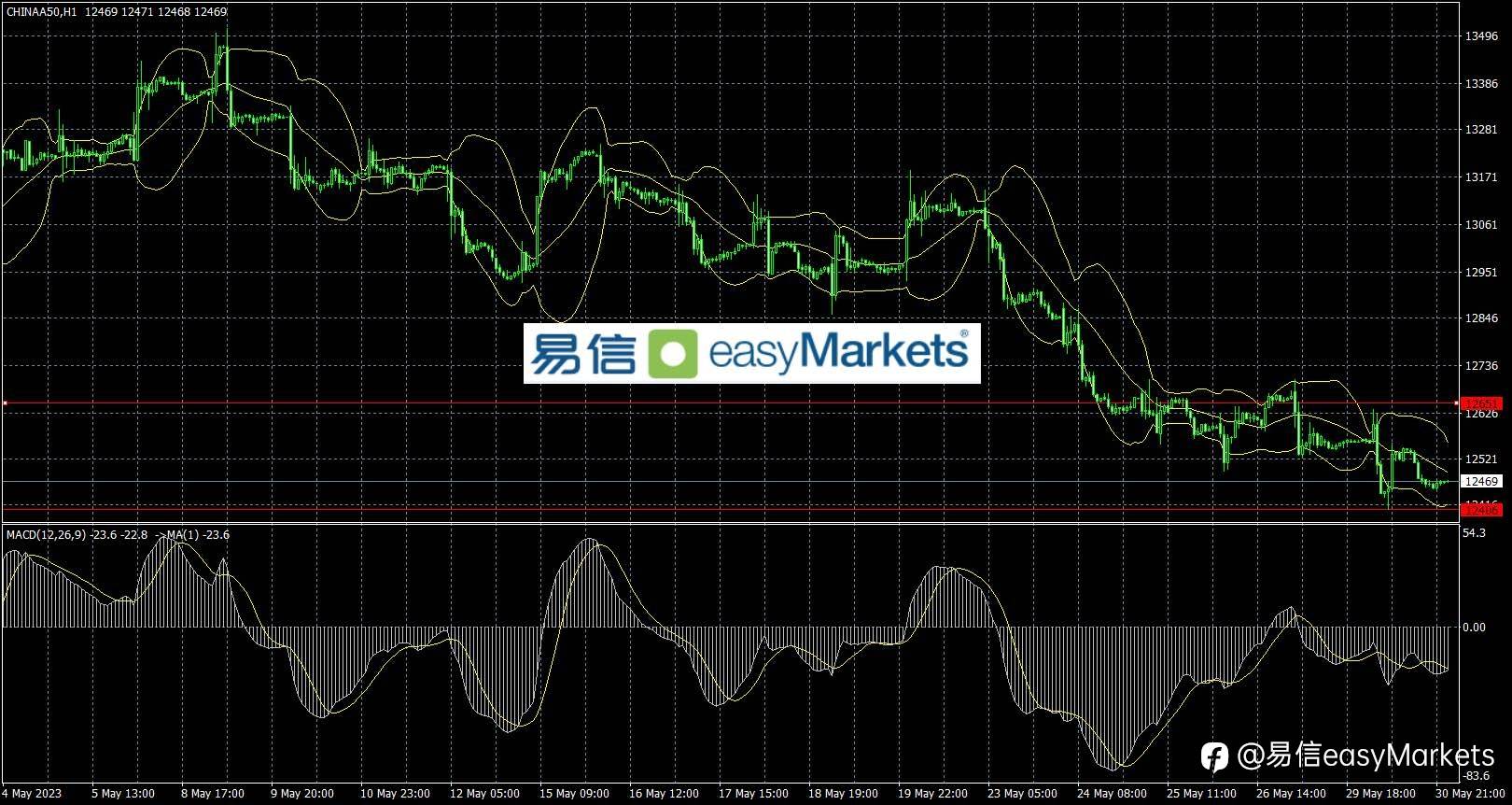This screenshot has height=805, width=1512.
Task: Click the -83.6 MACD scale value
Action: tap(1476, 776)
